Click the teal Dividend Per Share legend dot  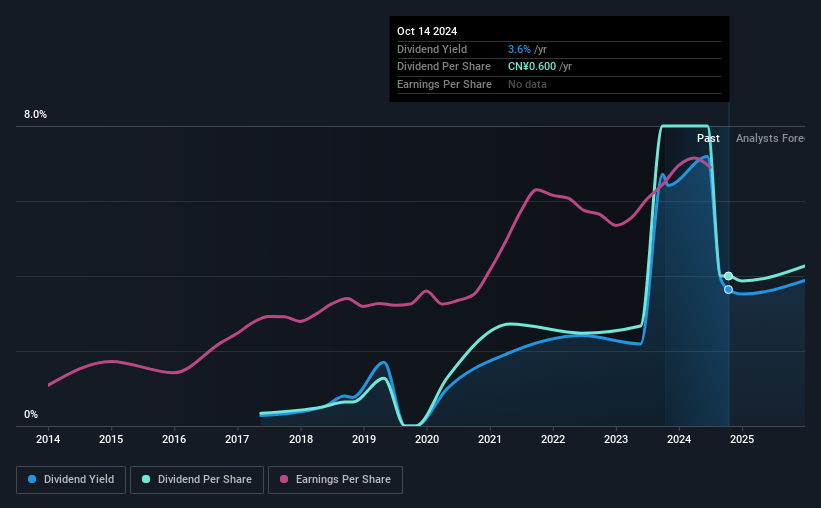(146, 479)
